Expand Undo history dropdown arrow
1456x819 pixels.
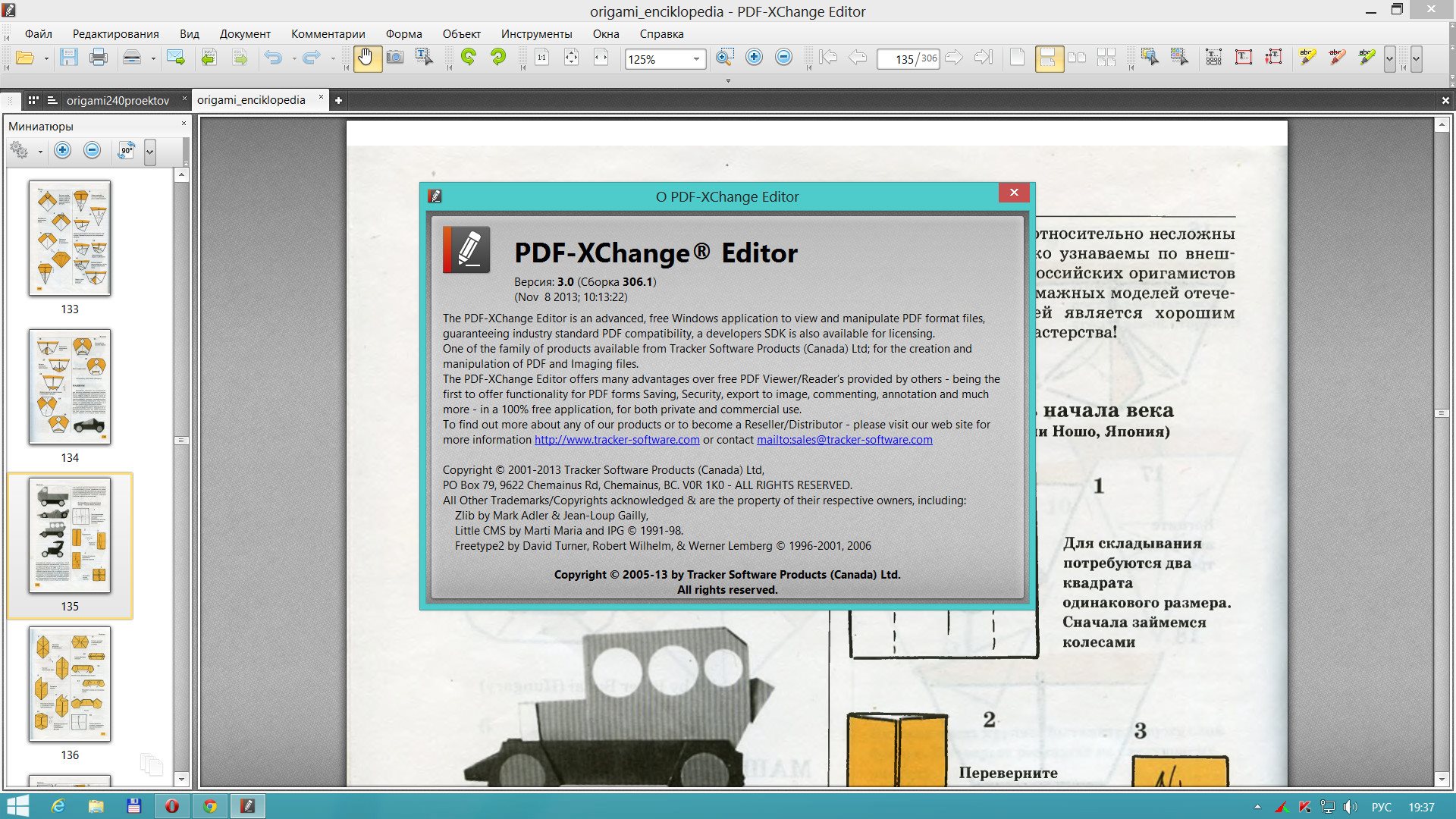(294, 59)
